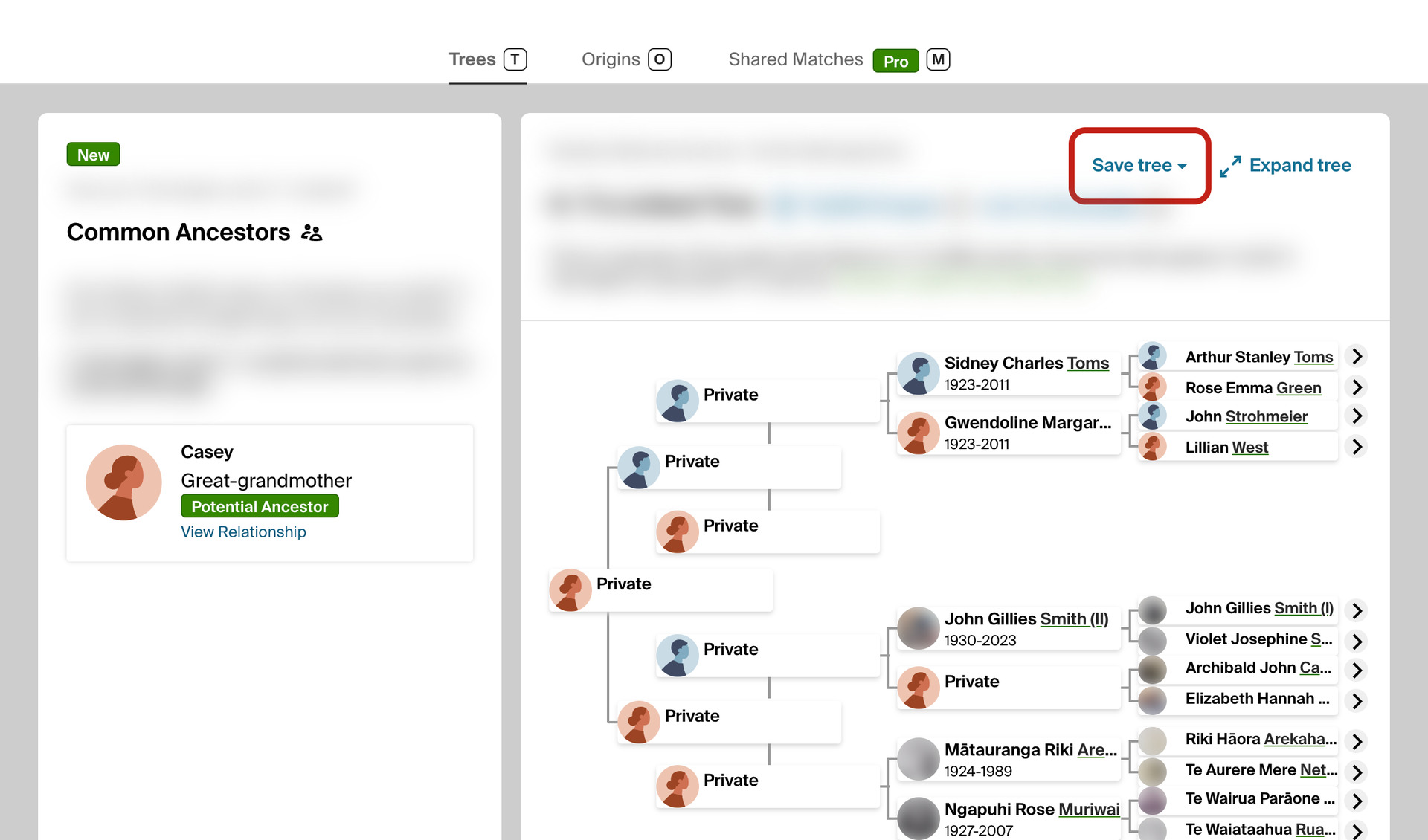Switch to the Origins tab
This screenshot has height=840, width=1428.
(626, 59)
